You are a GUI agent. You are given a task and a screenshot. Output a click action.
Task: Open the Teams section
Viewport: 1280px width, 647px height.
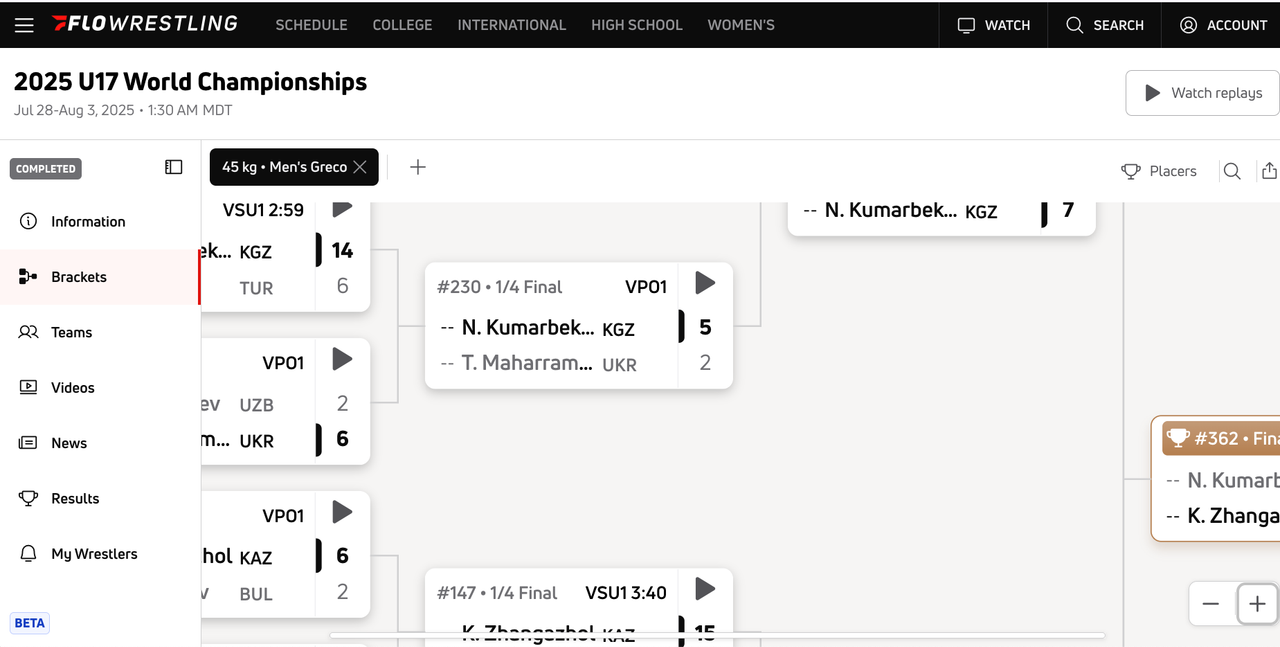[x=72, y=332]
